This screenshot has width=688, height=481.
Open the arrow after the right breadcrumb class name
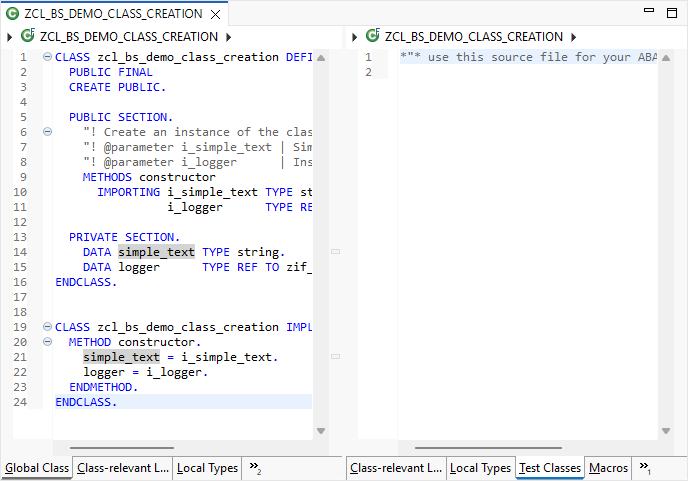click(574, 37)
